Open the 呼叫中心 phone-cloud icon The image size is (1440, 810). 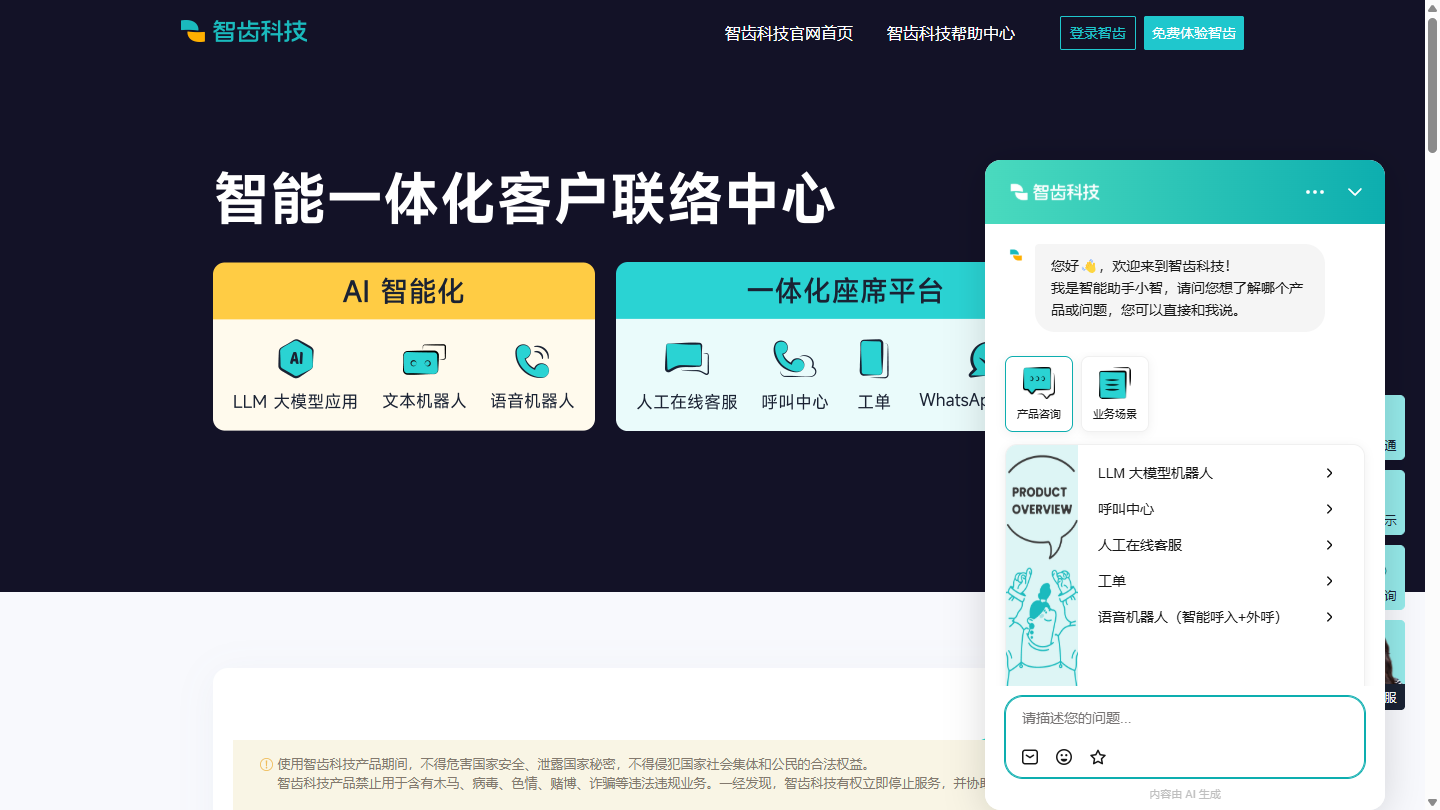point(794,359)
